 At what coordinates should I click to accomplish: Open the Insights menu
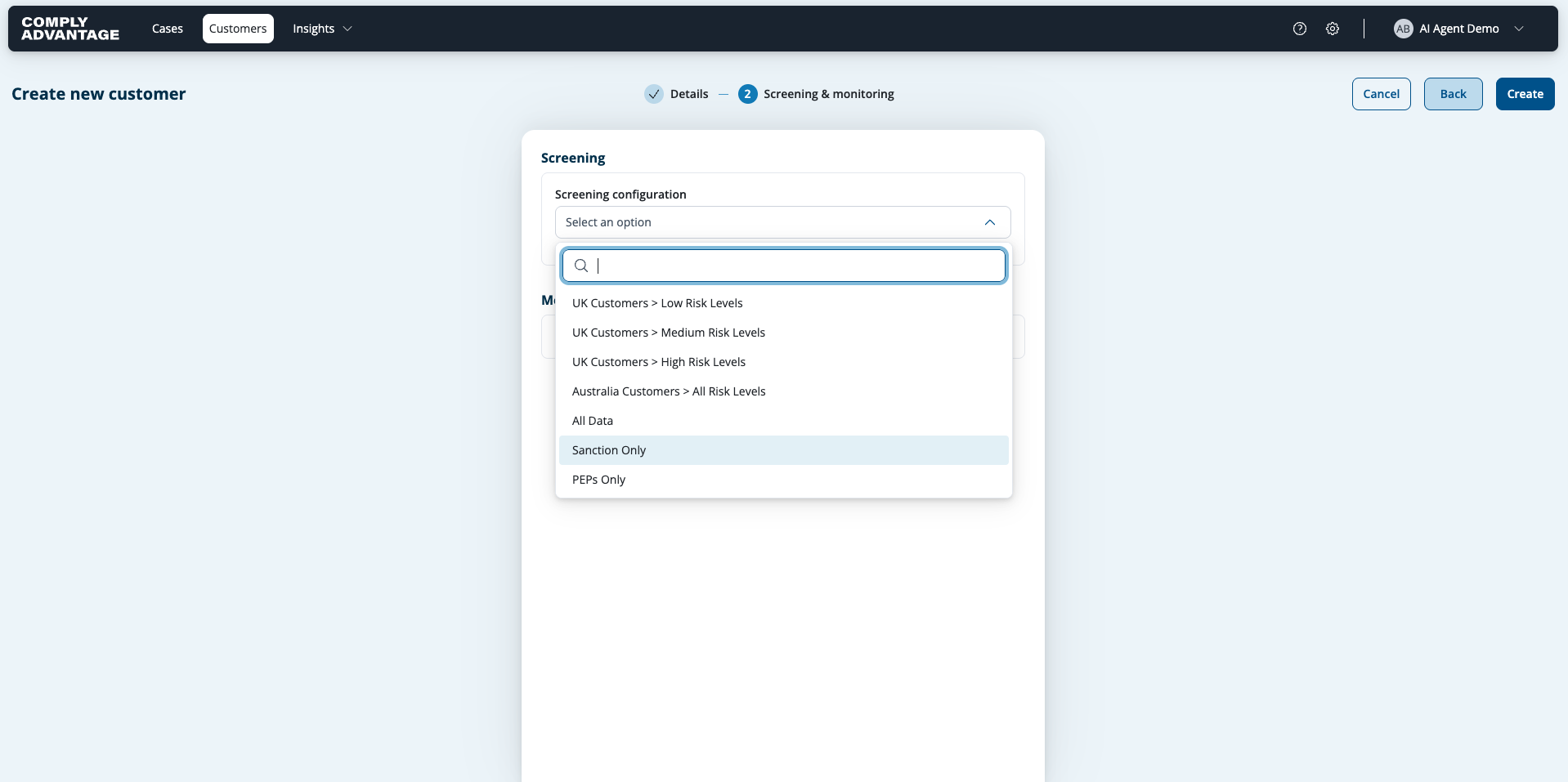[322, 29]
